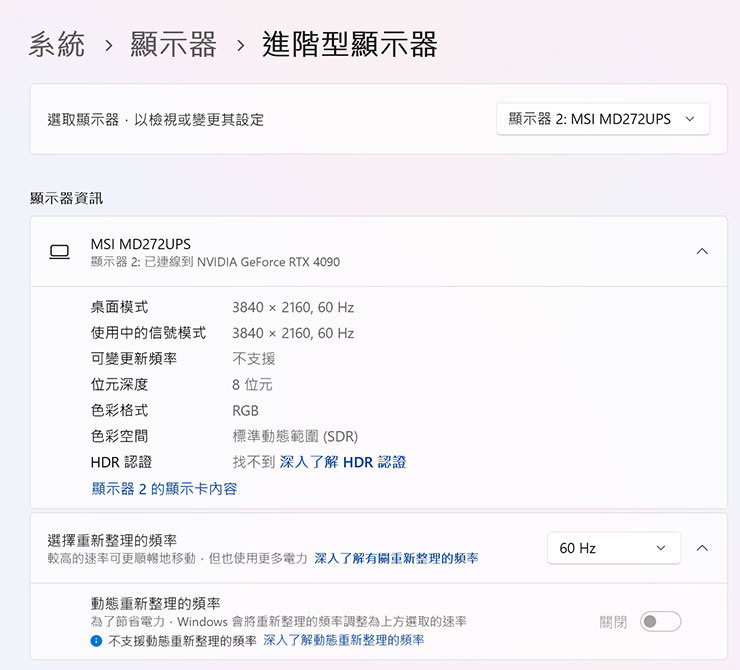Click the 位元深度 value 8 位元
The width and height of the screenshot is (740, 670).
tap(252, 385)
